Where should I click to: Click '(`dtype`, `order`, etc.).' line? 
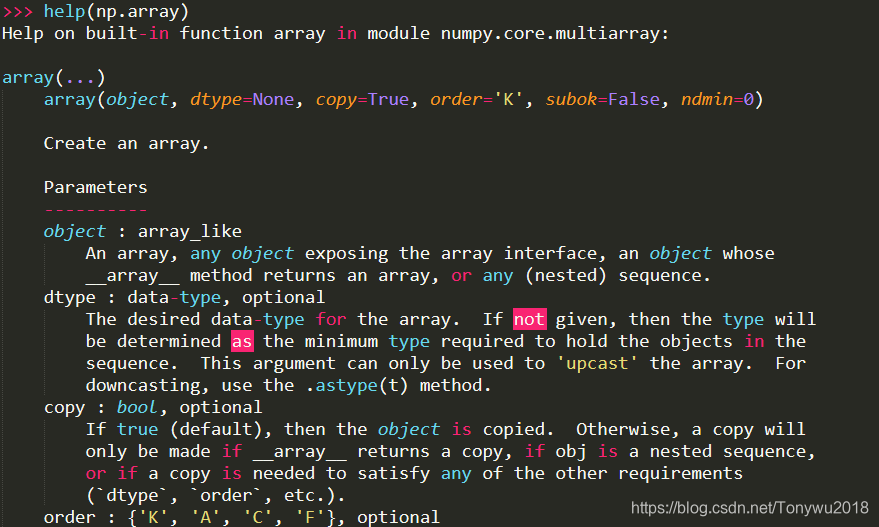[215, 496]
